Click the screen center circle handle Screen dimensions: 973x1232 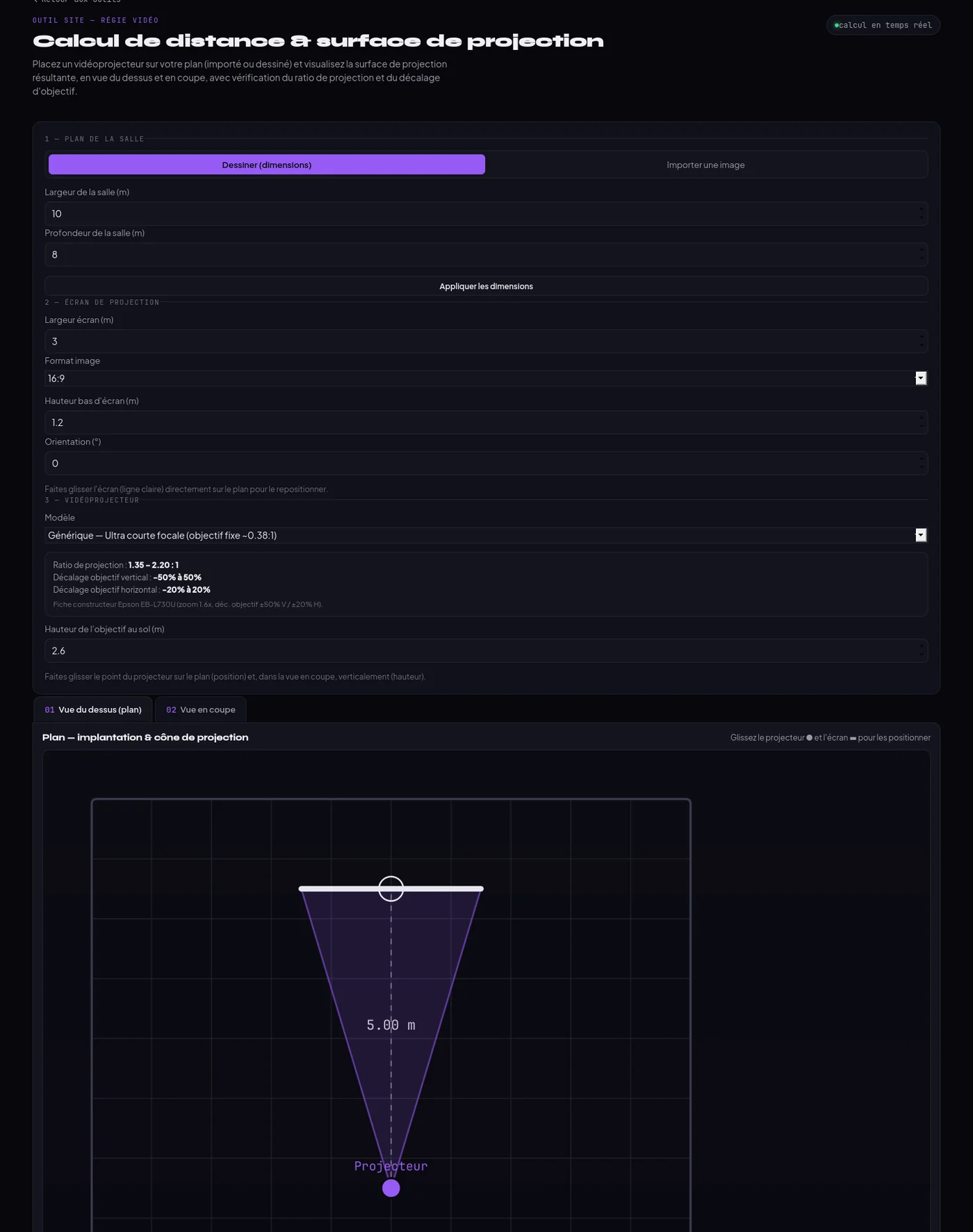[x=391, y=889]
